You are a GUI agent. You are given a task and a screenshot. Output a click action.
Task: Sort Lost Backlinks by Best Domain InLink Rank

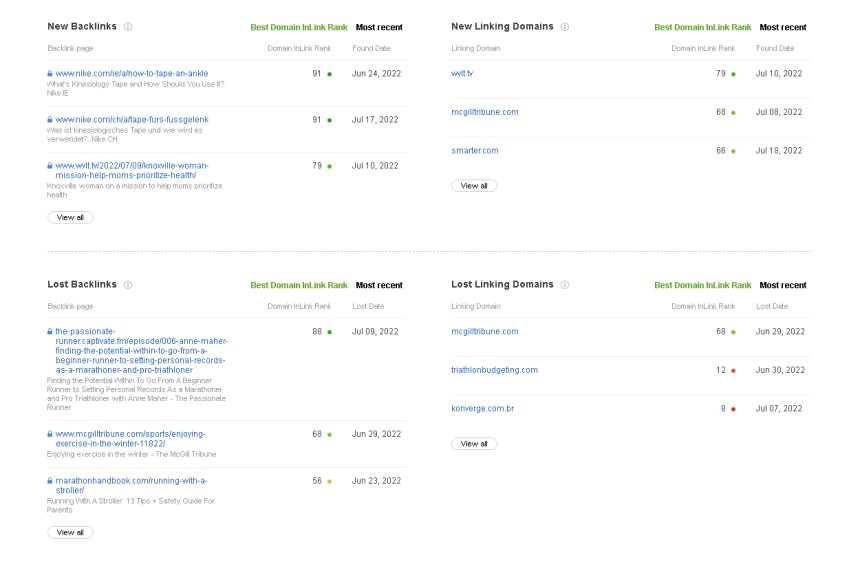click(x=298, y=285)
